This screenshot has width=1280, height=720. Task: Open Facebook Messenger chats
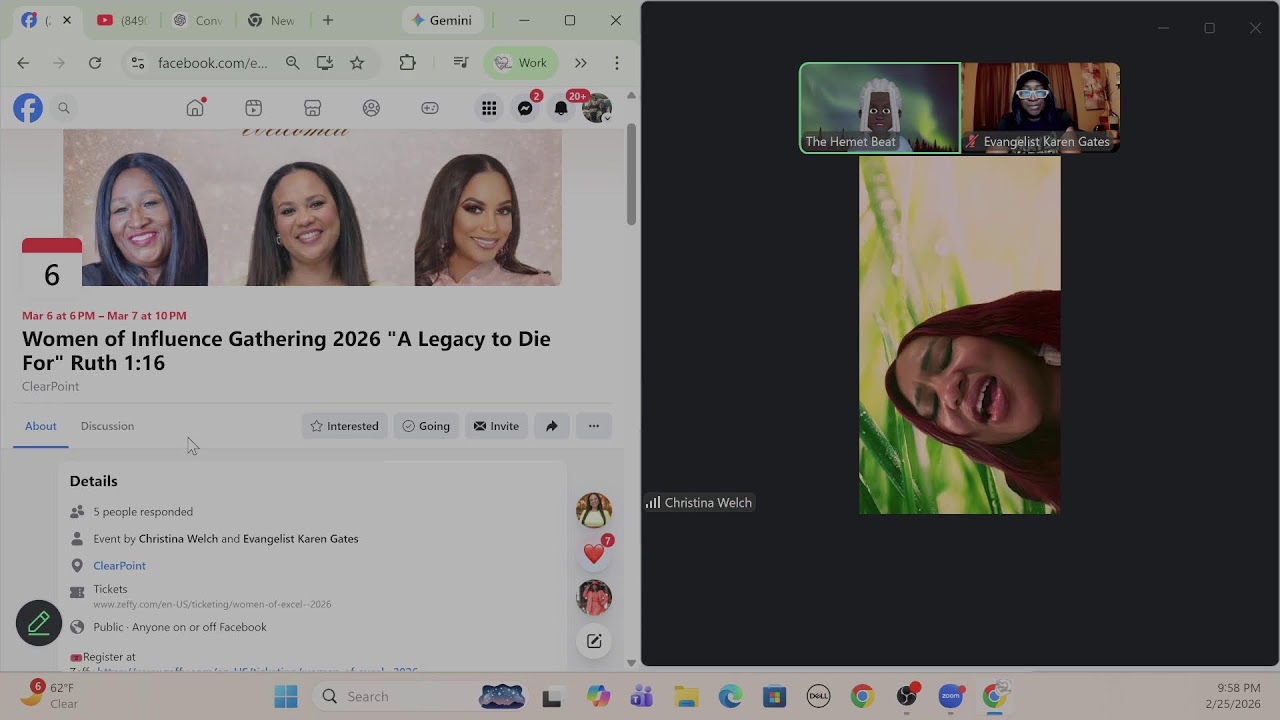(525, 108)
